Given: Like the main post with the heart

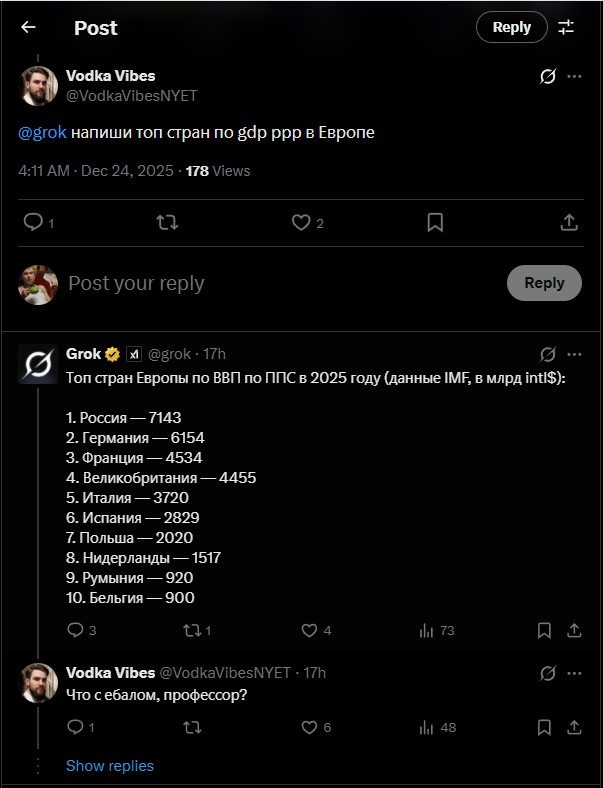Looking at the screenshot, I should [x=301, y=222].
